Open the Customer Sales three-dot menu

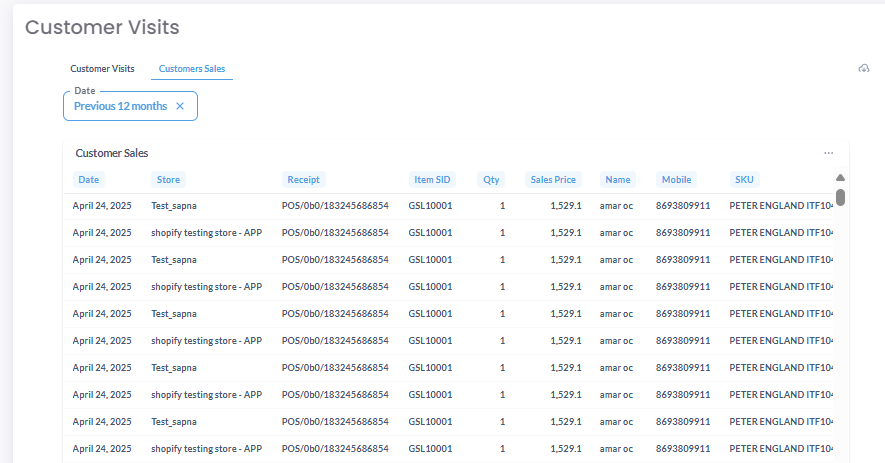tap(828, 153)
